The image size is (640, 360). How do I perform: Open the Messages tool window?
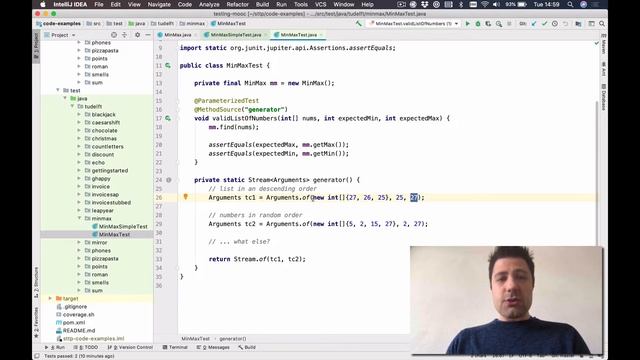(213, 347)
